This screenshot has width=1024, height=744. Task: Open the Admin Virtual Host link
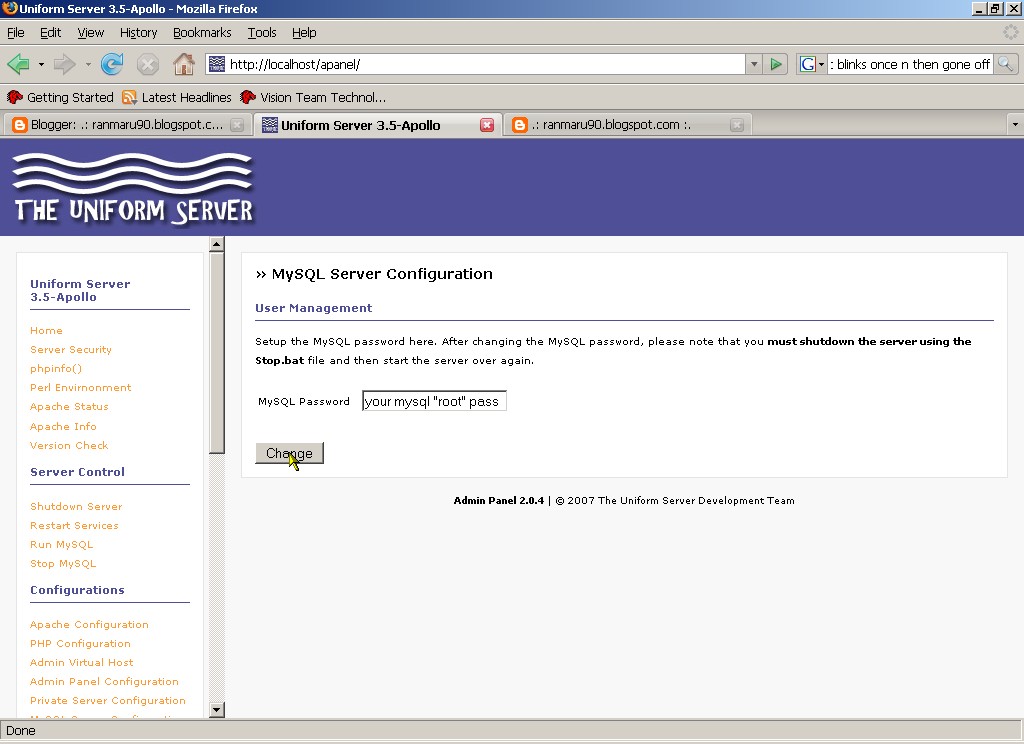point(82,662)
